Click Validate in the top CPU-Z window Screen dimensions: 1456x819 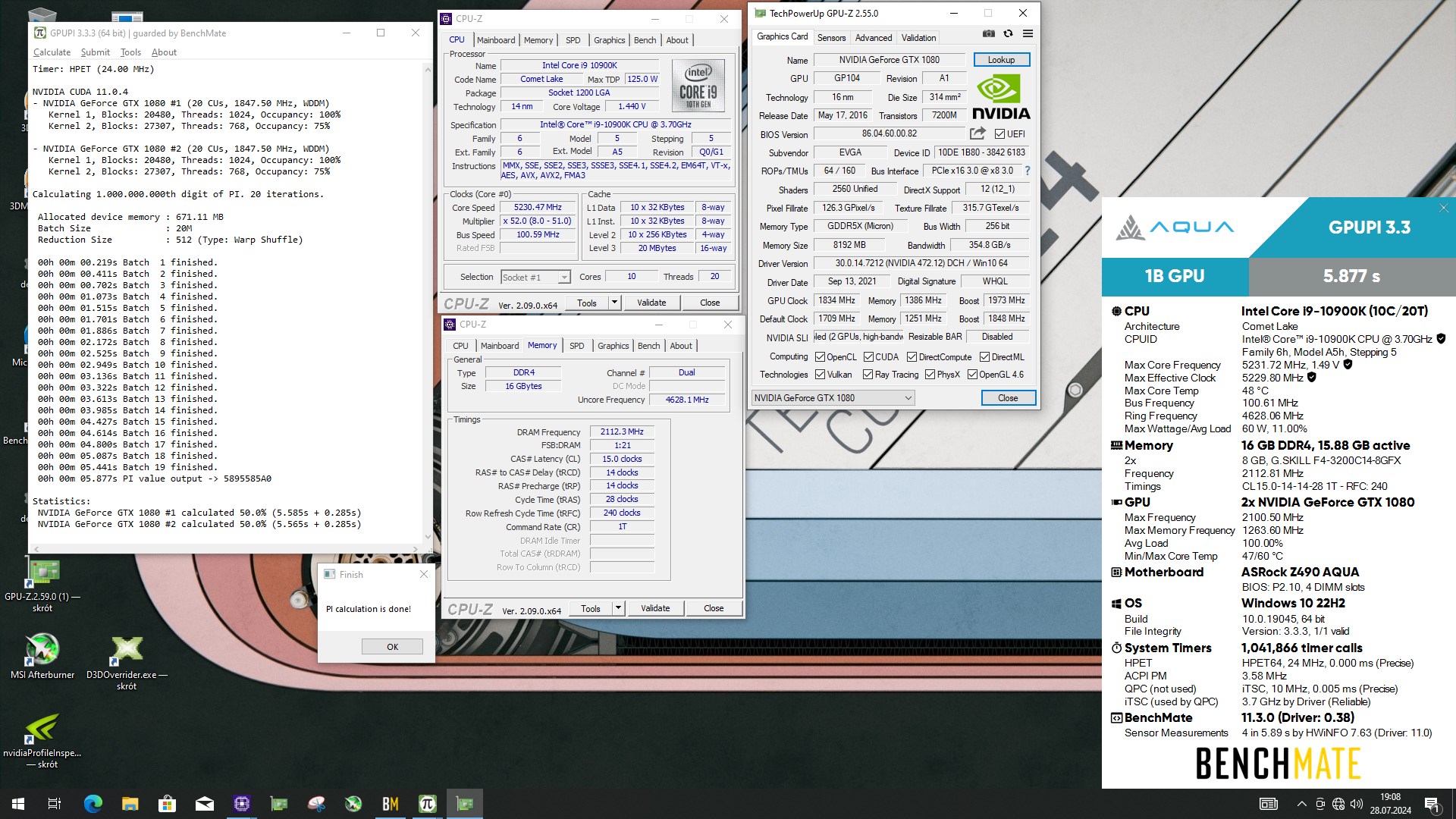[651, 303]
